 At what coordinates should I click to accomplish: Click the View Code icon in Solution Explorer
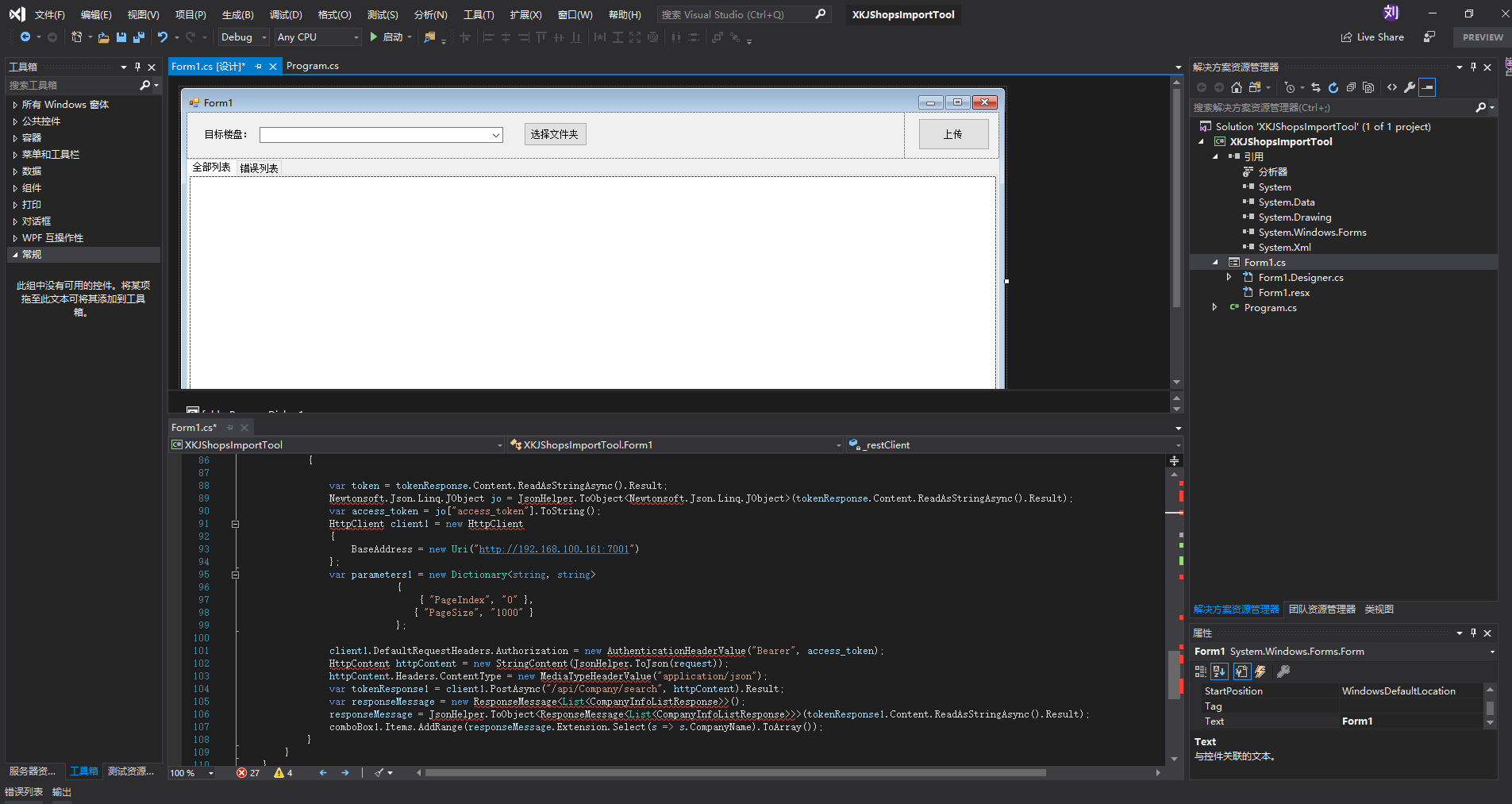coord(1391,87)
